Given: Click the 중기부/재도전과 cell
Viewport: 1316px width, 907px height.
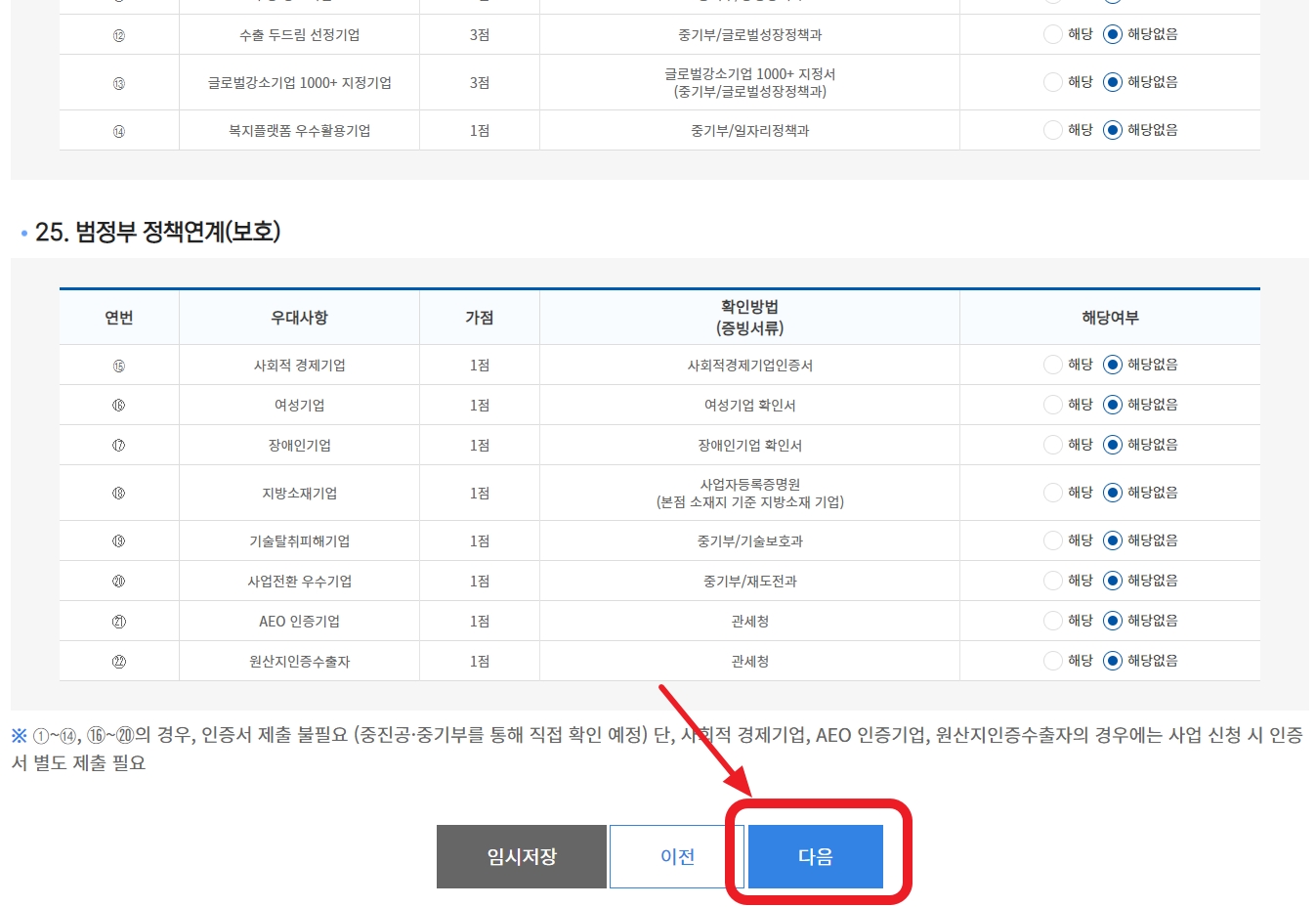Looking at the screenshot, I should click(749, 582).
